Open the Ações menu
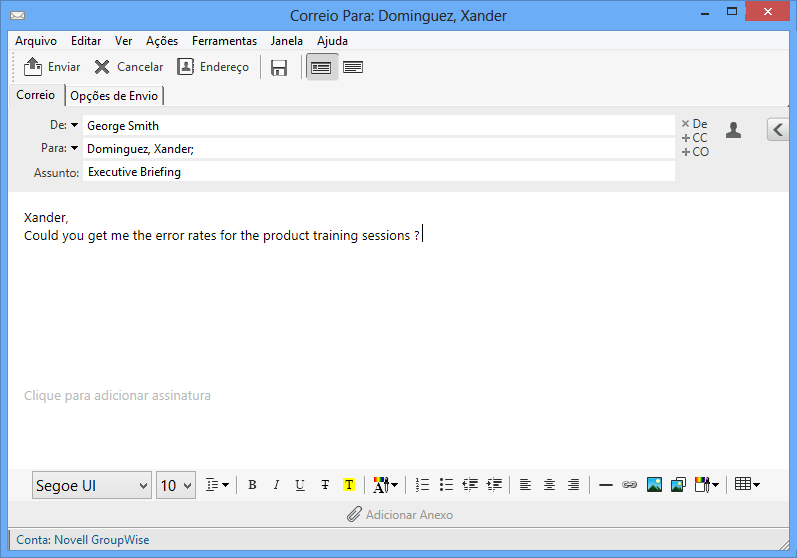Viewport: 797px width, 558px height. click(x=162, y=41)
